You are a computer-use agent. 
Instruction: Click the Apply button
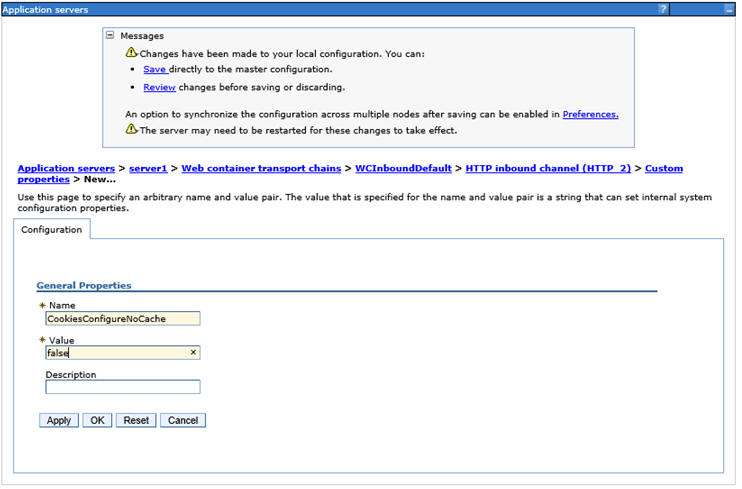pos(59,420)
